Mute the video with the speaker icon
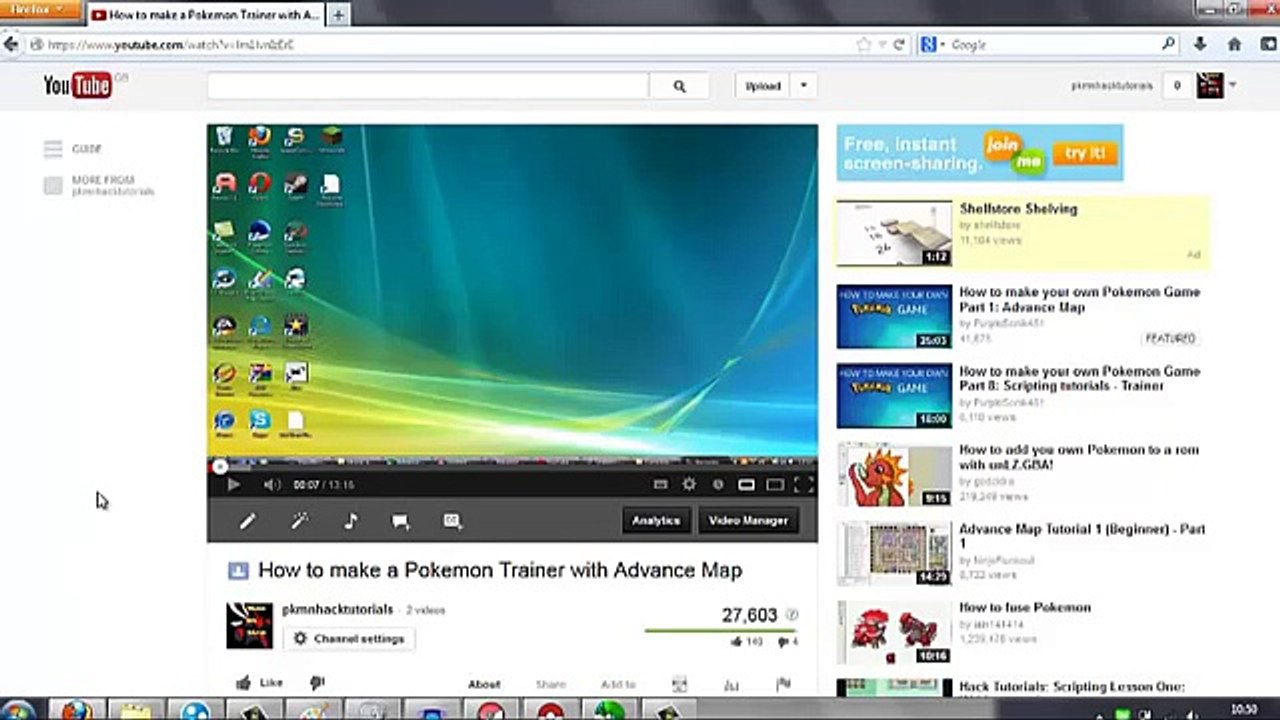This screenshot has height=720, width=1280. tap(272, 485)
